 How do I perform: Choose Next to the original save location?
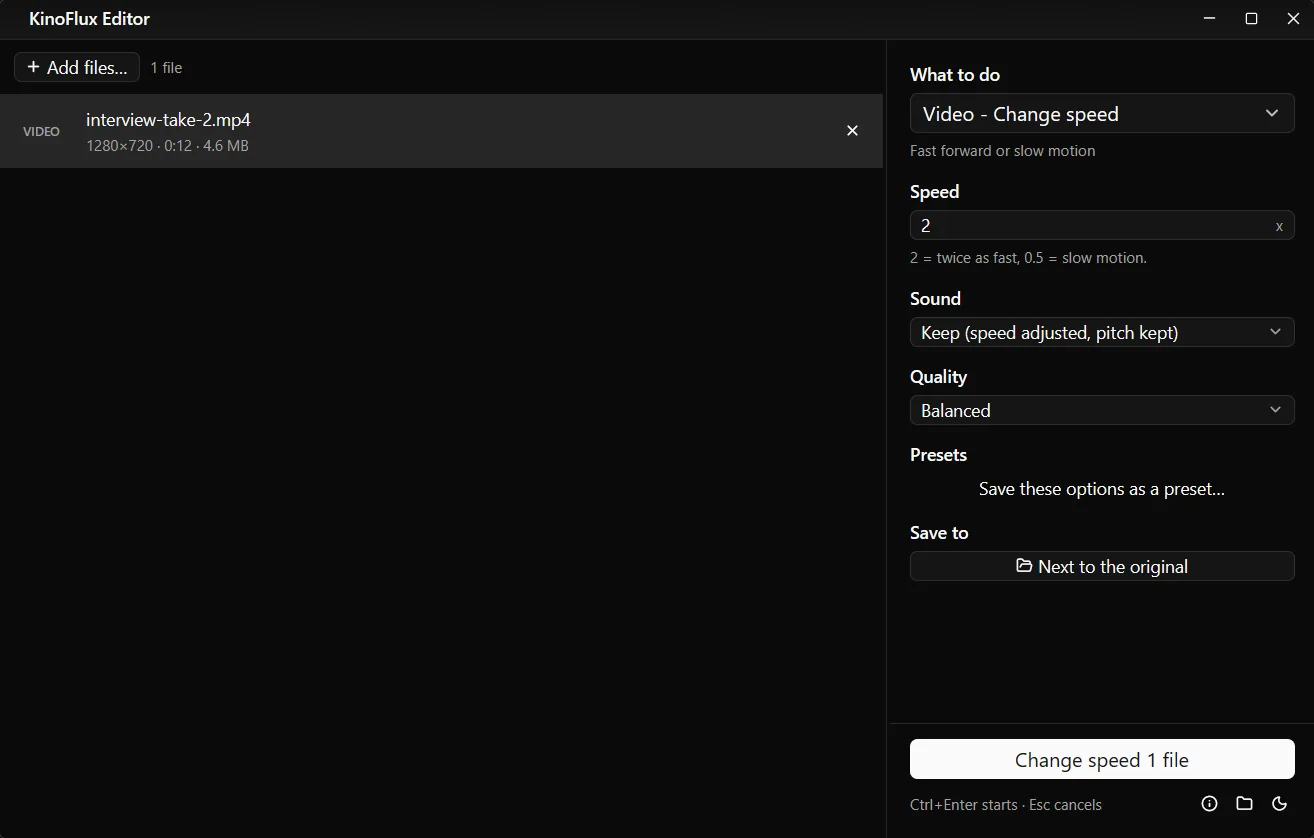[1102, 566]
